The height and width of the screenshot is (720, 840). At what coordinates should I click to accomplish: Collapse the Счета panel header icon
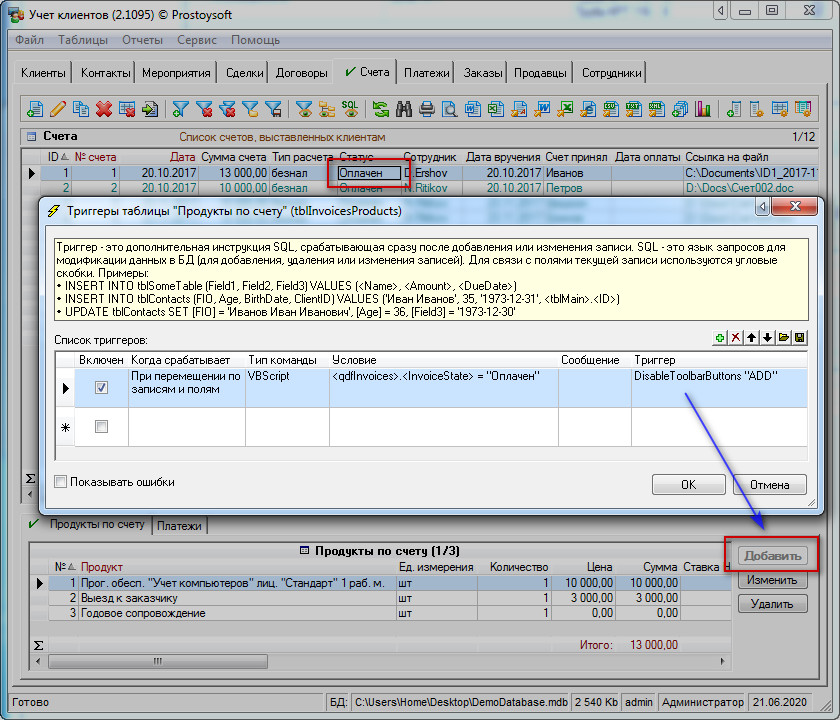tap(31, 136)
